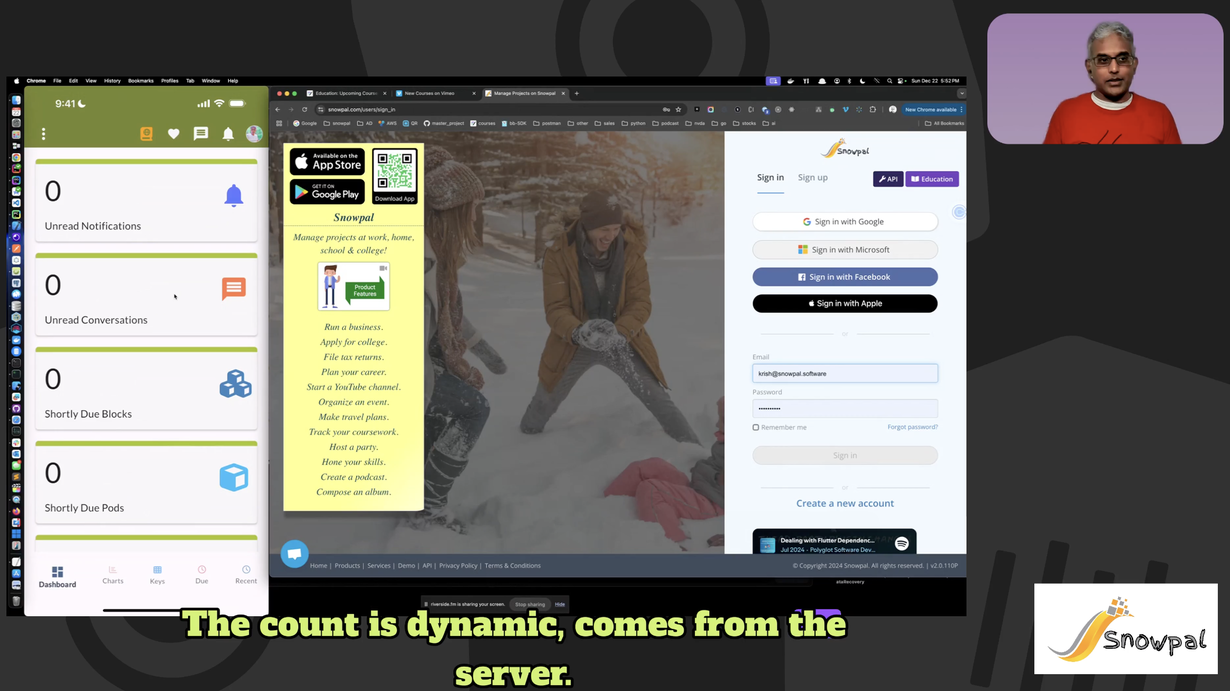The width and height of the screenshot is (1230, 691).
Task: Switch to New Courses on Vimeo browser tab
Action: 434,93
